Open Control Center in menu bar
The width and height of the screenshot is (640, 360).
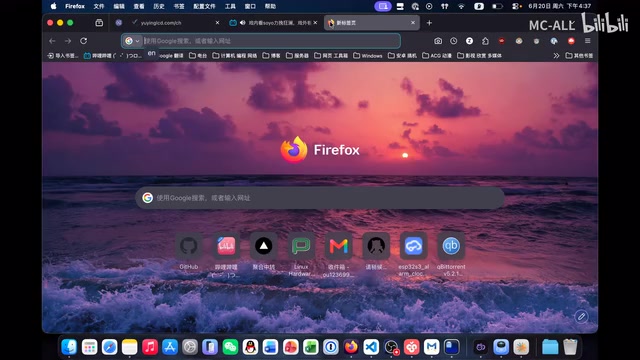516,6
